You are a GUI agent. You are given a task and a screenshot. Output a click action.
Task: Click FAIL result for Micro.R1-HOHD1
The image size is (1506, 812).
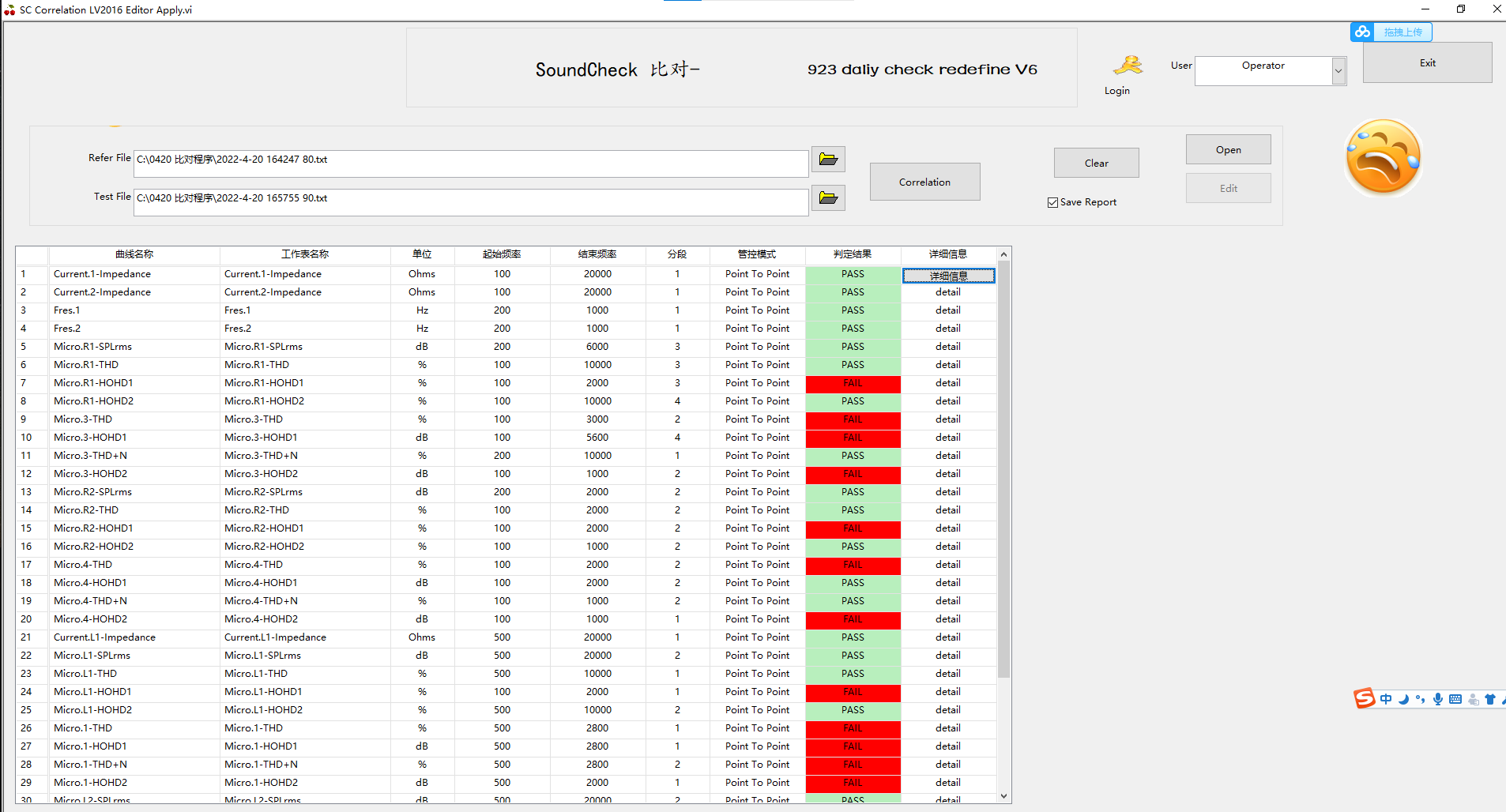853,383
